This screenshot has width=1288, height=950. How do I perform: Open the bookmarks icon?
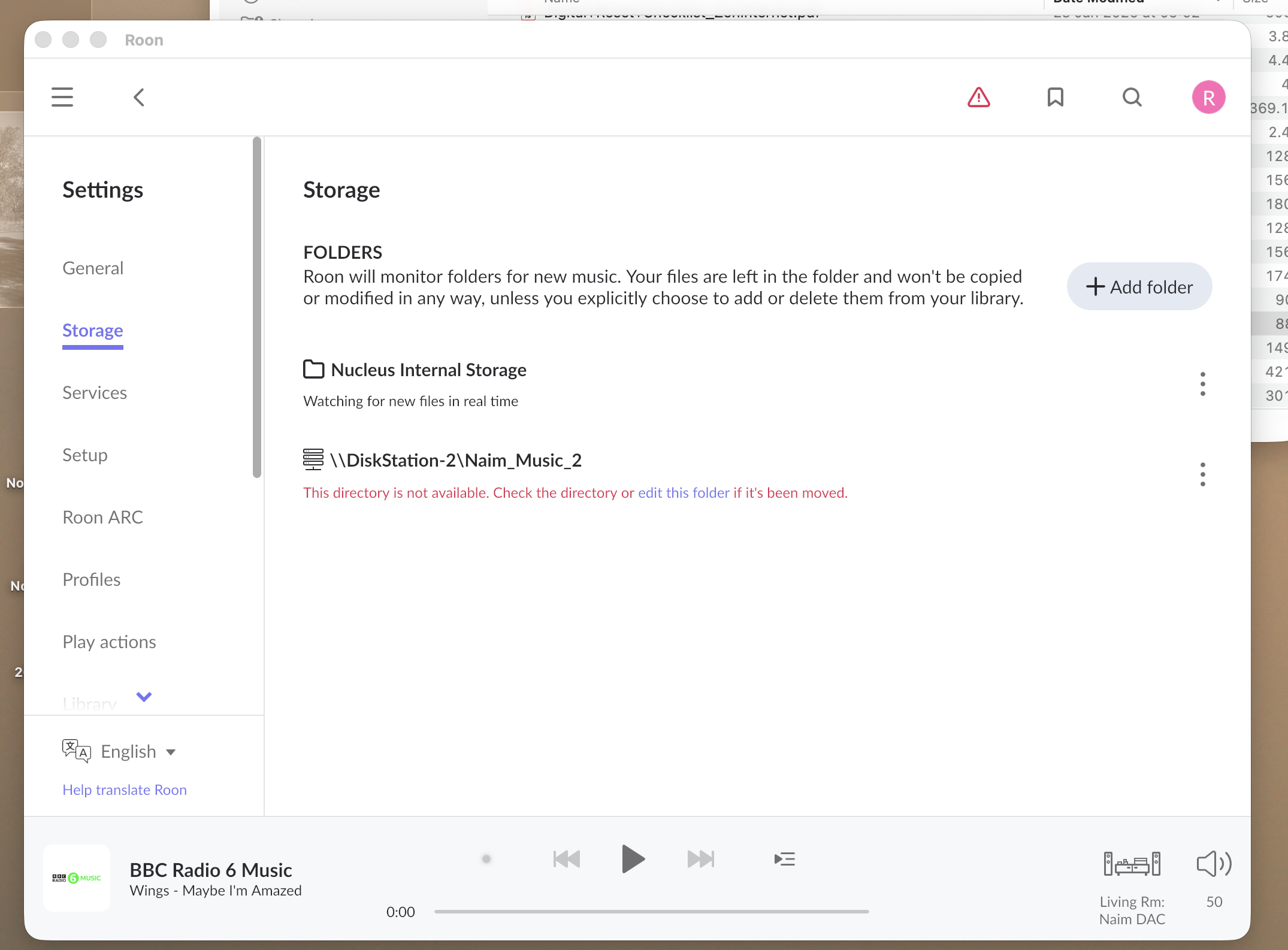point(1055,97)
